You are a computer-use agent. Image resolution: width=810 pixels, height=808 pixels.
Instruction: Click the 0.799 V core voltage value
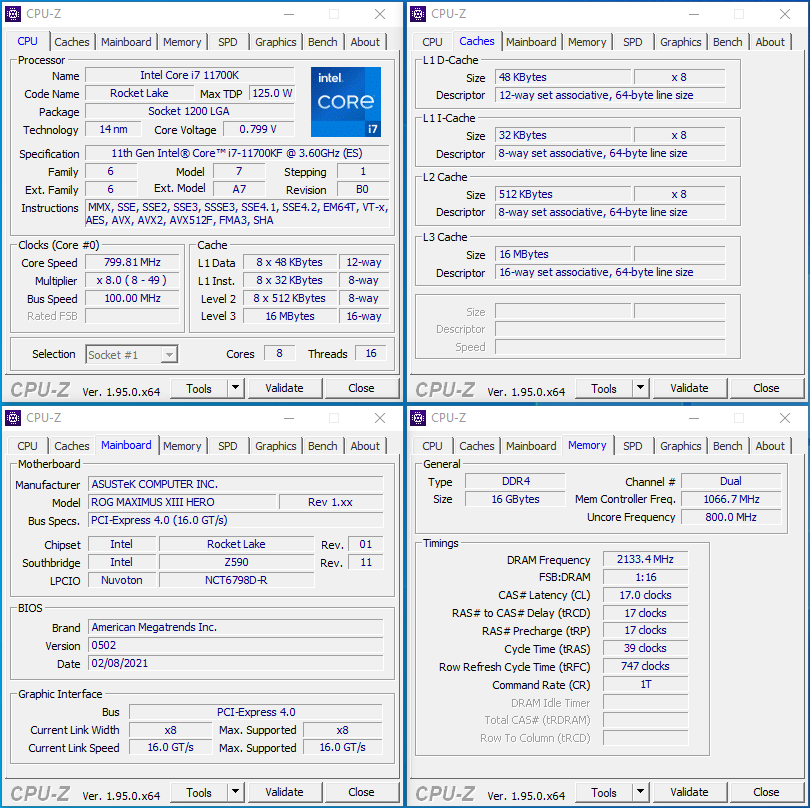[x=258, y=129]
